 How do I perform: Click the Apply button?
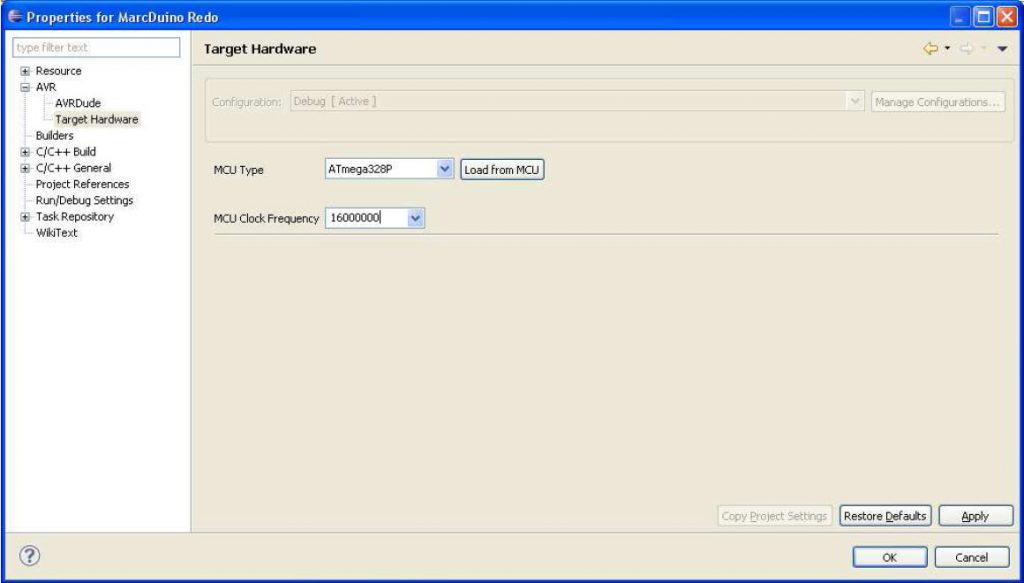[x=975, y=516]
